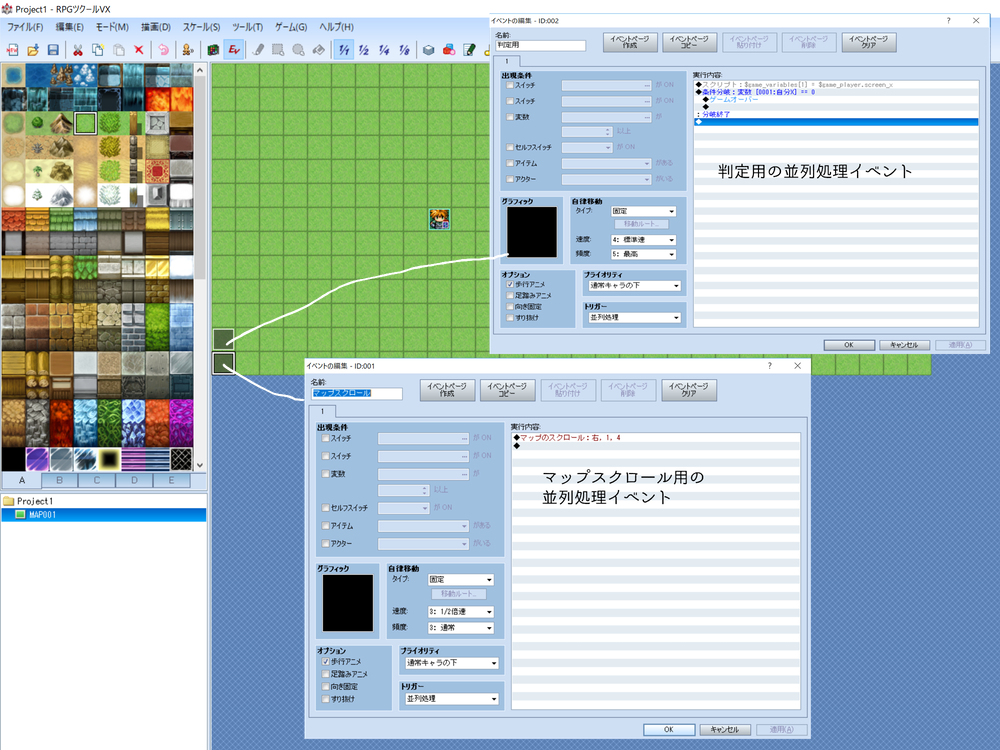This screenshot has width=1000, height=750.
Task: Select the Rectangle drawing tool
Action: 278,50
